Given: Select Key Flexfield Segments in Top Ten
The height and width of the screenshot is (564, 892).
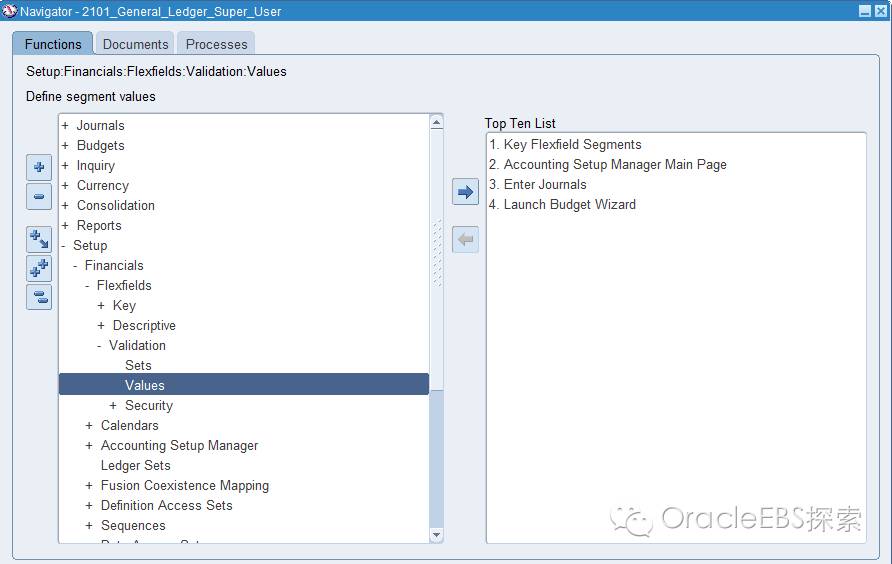Looking at the screenshot, I should pyautogui.click(x=565, y=145).
